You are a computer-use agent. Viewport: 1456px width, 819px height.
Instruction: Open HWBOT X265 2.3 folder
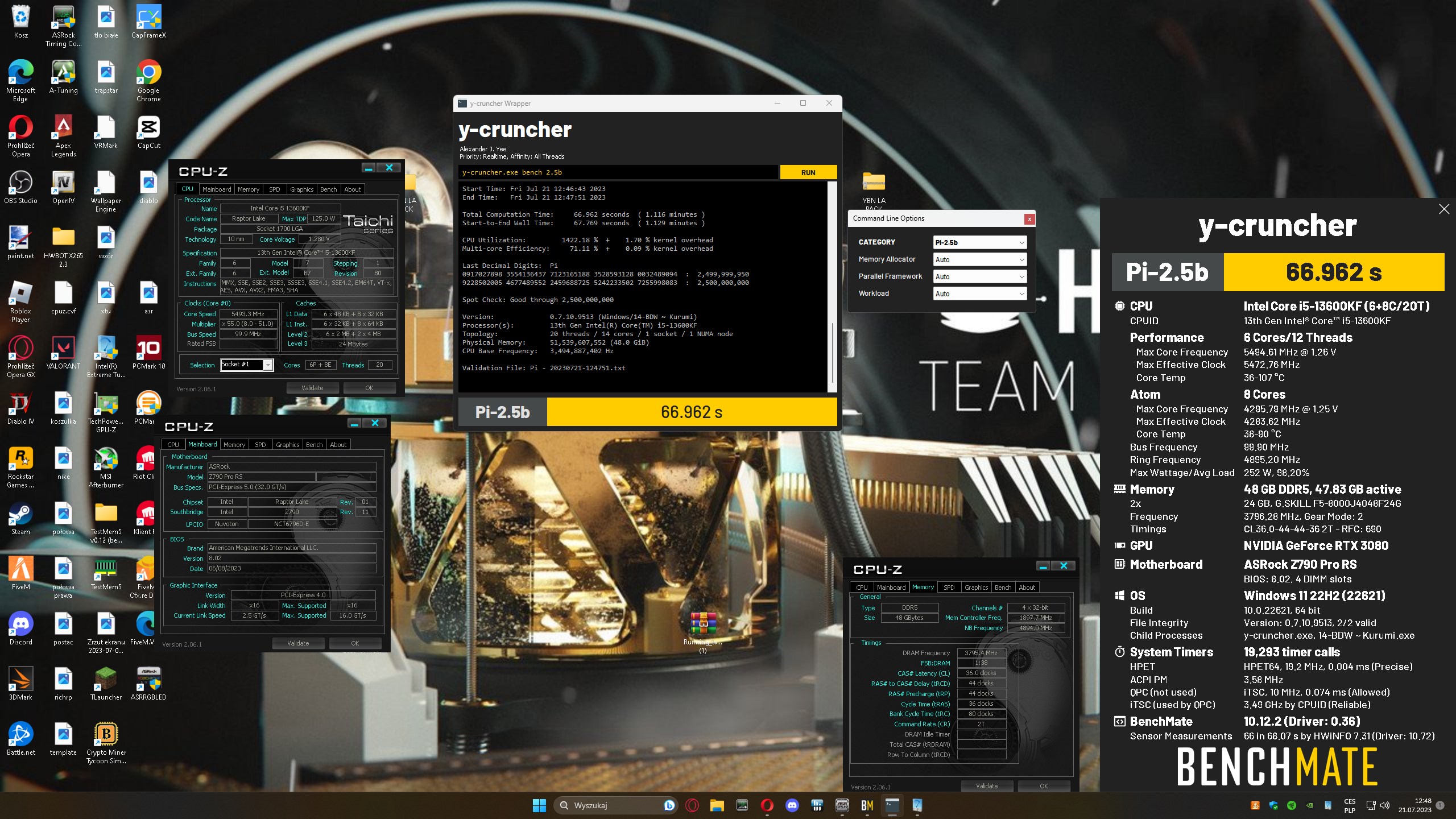coord(63,247)
